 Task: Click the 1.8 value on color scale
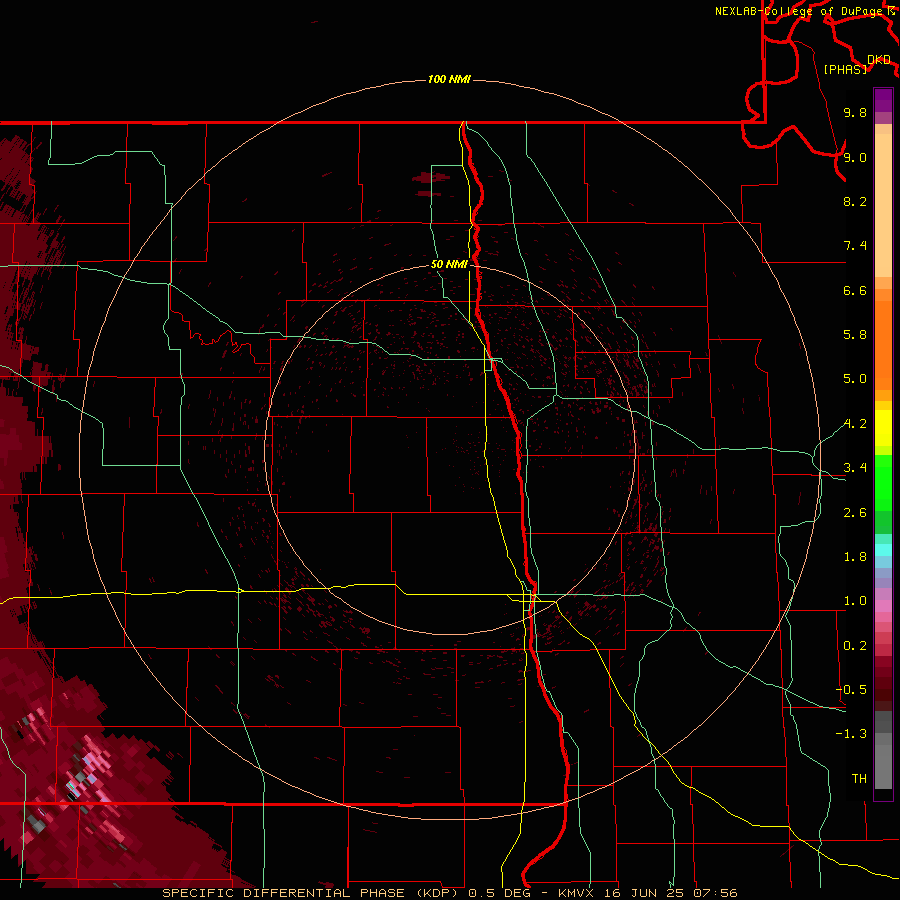(855, 557)
